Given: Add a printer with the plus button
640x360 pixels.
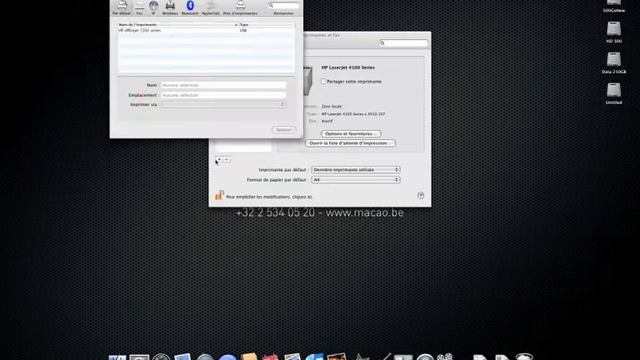Looking at the screenshot, I should [x=219, y=160].
